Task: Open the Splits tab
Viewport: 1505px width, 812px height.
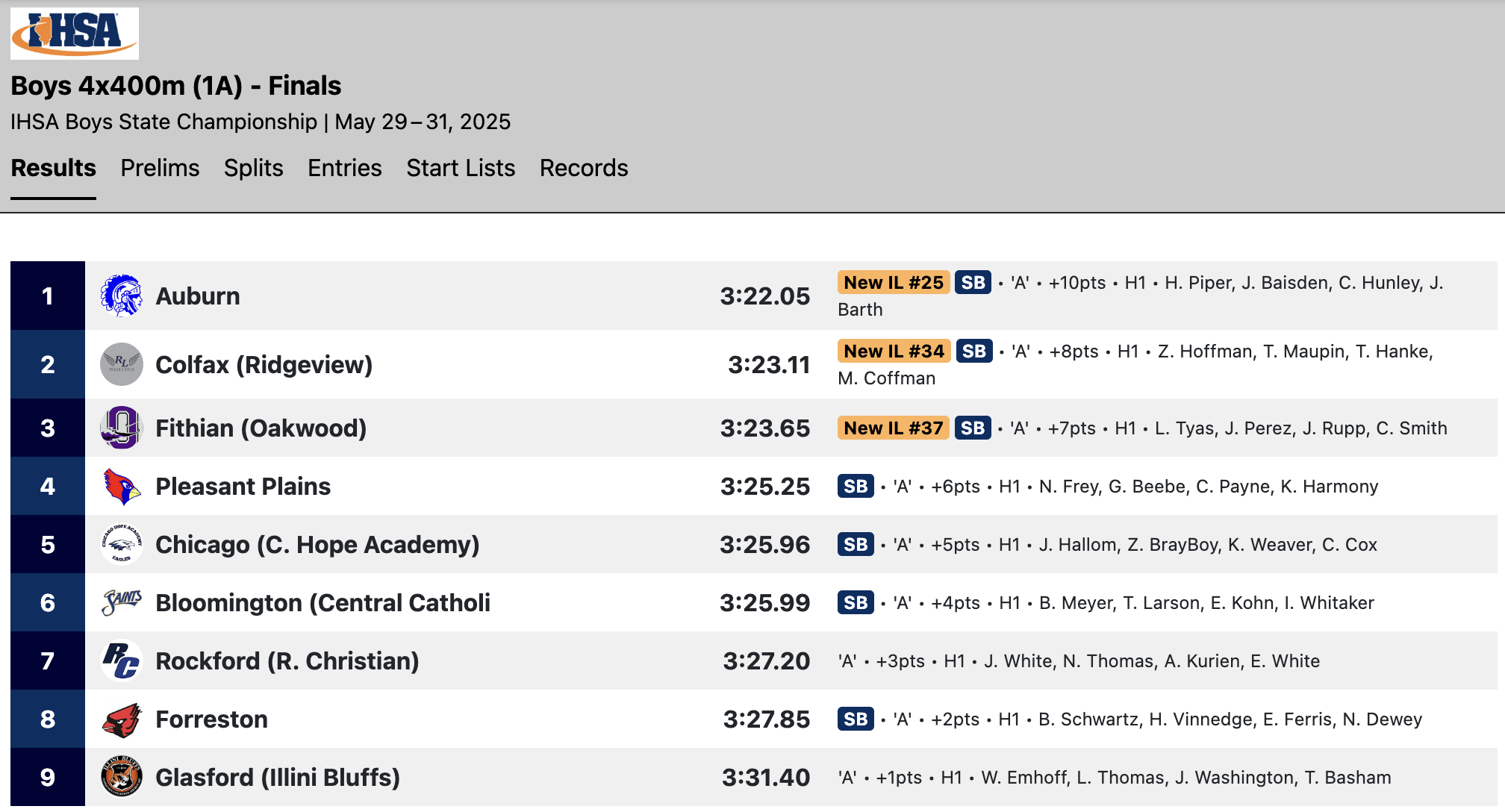Action: click(253, 168)
